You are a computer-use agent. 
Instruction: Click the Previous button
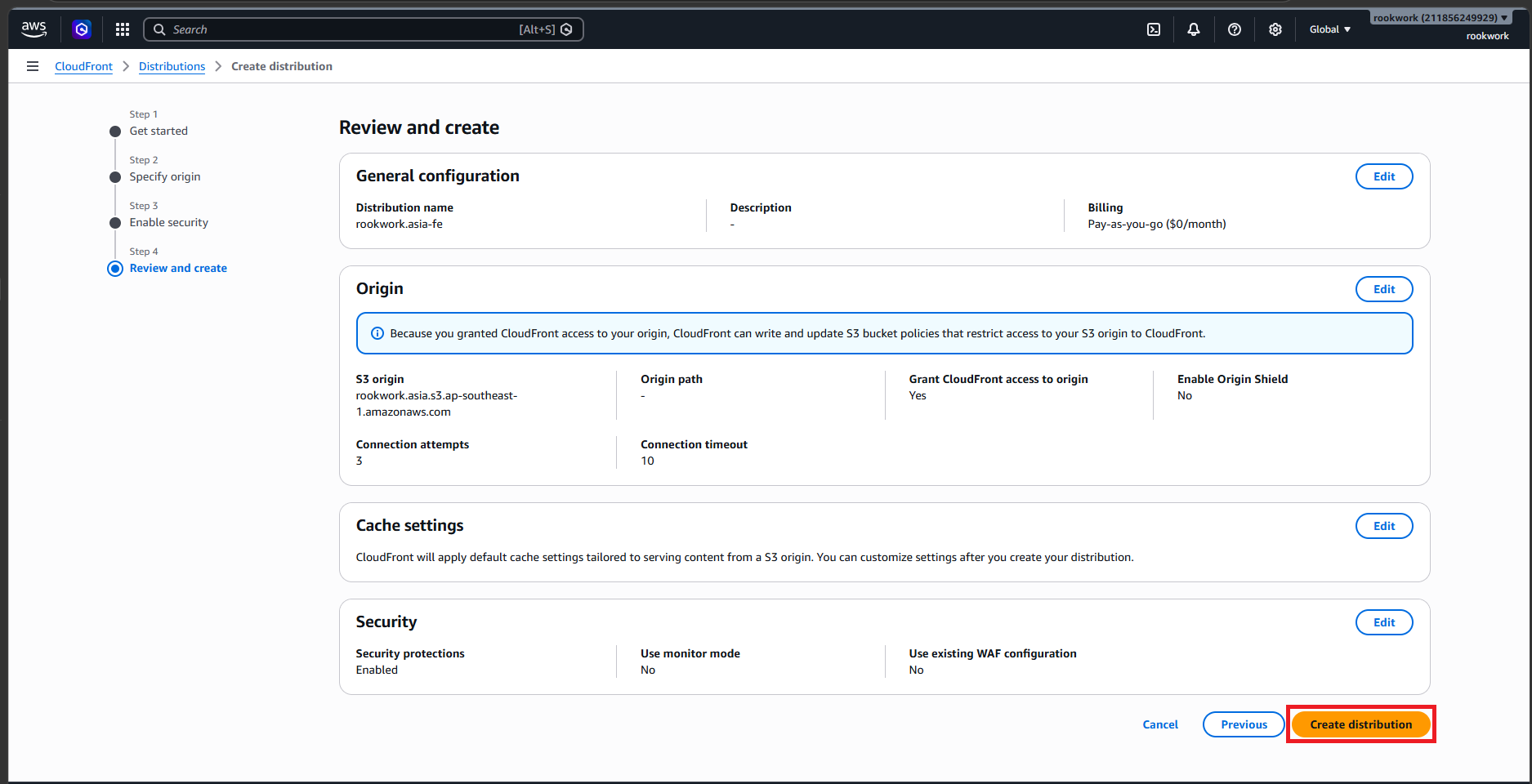click(1244, 724)
